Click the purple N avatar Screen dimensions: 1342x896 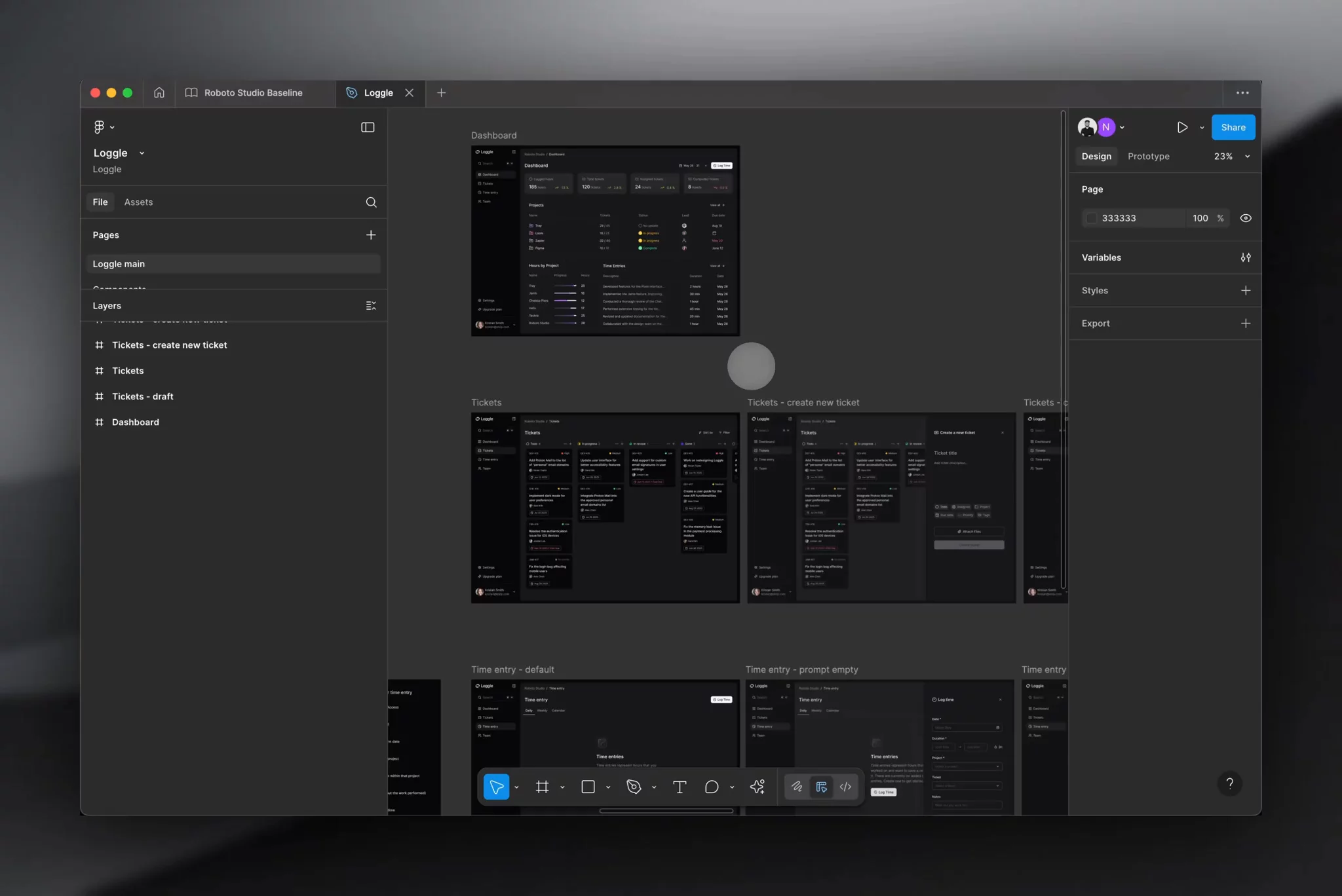point(1106,127)
